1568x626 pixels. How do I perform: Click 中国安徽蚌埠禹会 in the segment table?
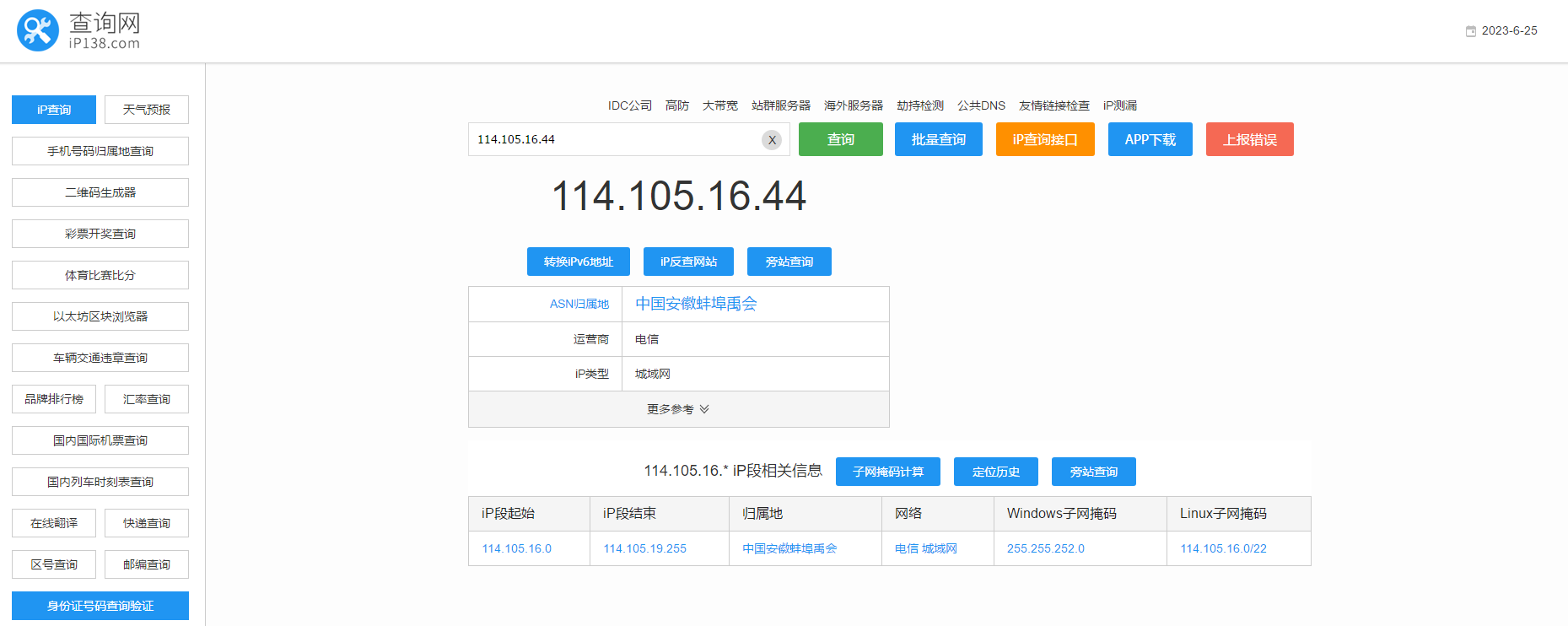(789, 548)
